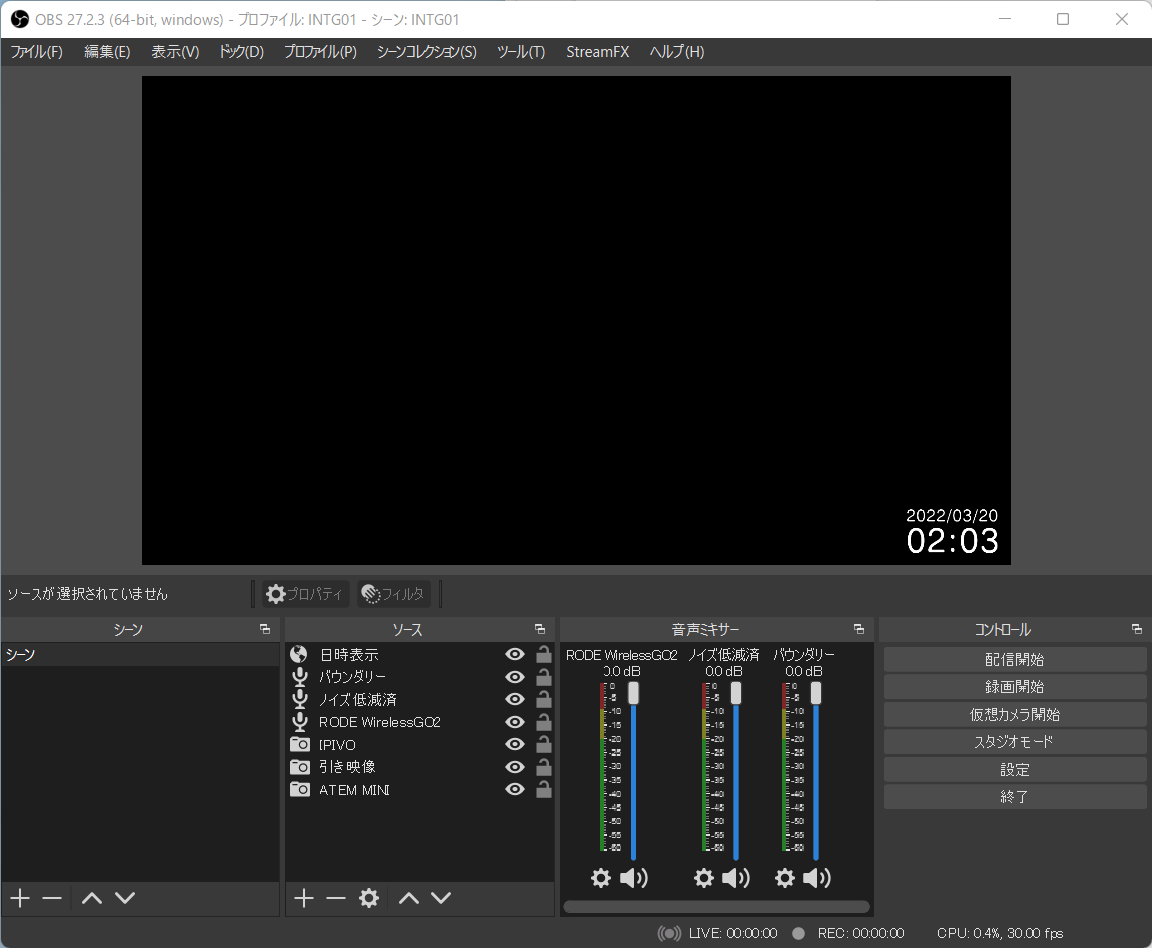Viewport: 1152px width, 948px height.
Task: Mute the バウンダリー audio with its speaker icon
Action: click(x=817, y=877)
